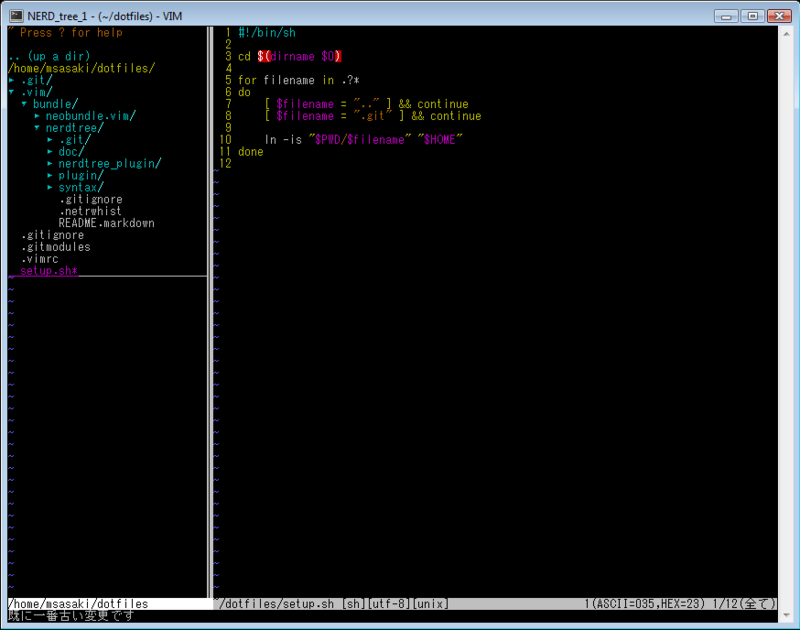Expand the .git/ folder arrow inside nerdtree
The width and height of the screenshot is (800, 630).
click(49, 140)
